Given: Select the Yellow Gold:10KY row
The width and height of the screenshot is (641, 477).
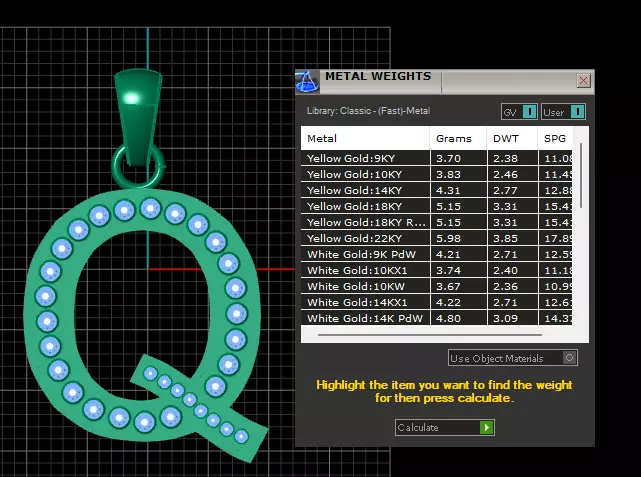Looking at the screenshot, I should click(x=437, y=174).
